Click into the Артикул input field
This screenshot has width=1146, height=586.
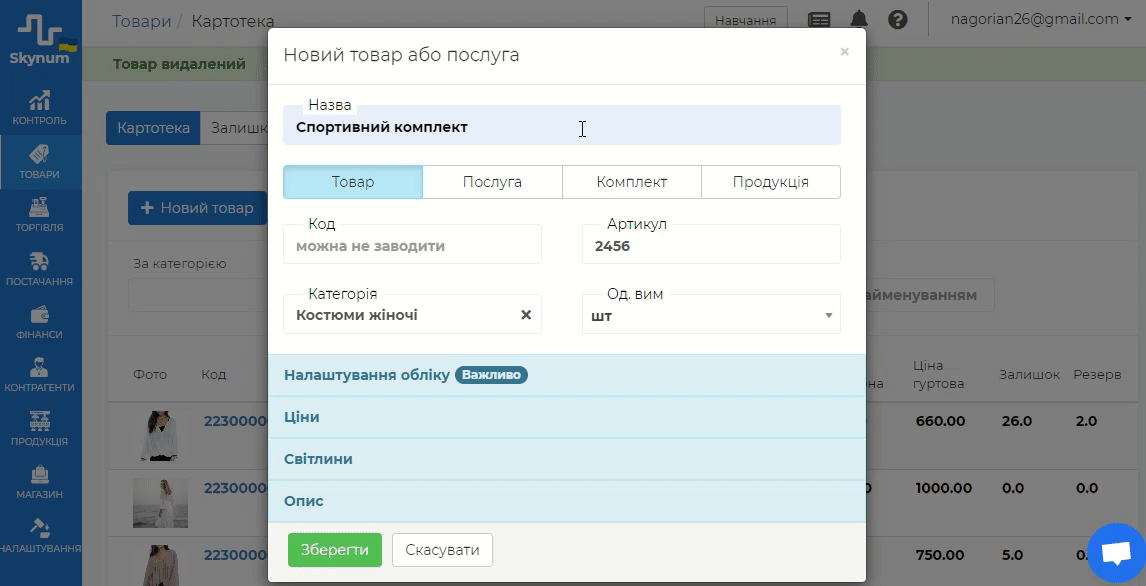[711, 246]
